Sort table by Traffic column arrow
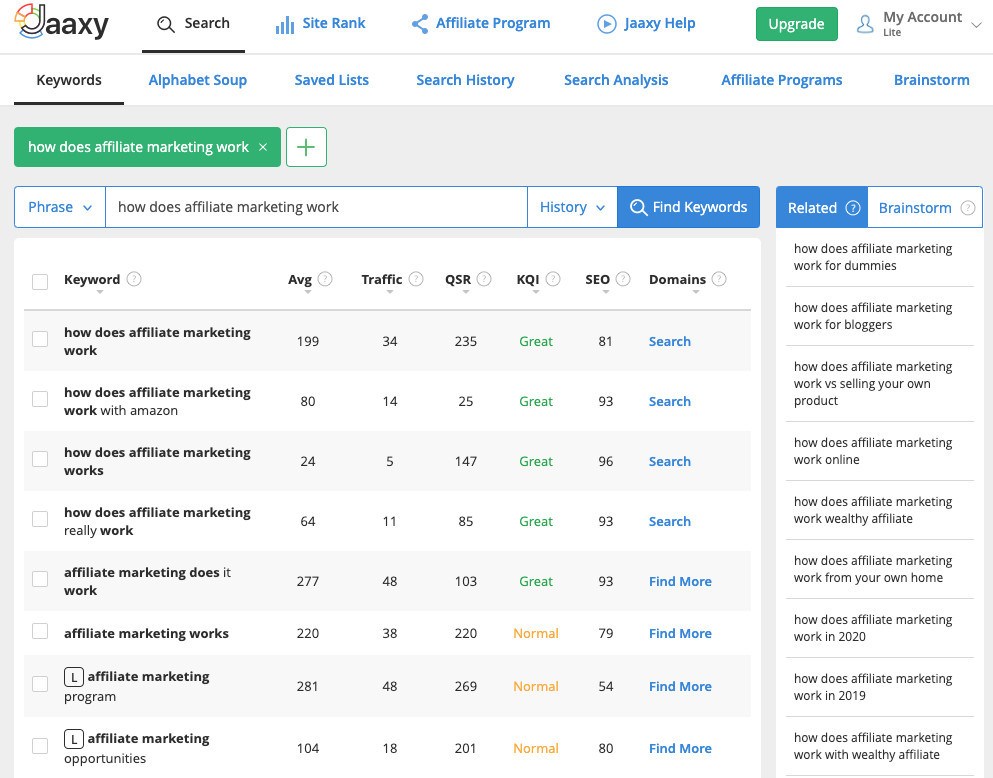Image resolution: width=993 pixels, height=778 pixels. 389,292
